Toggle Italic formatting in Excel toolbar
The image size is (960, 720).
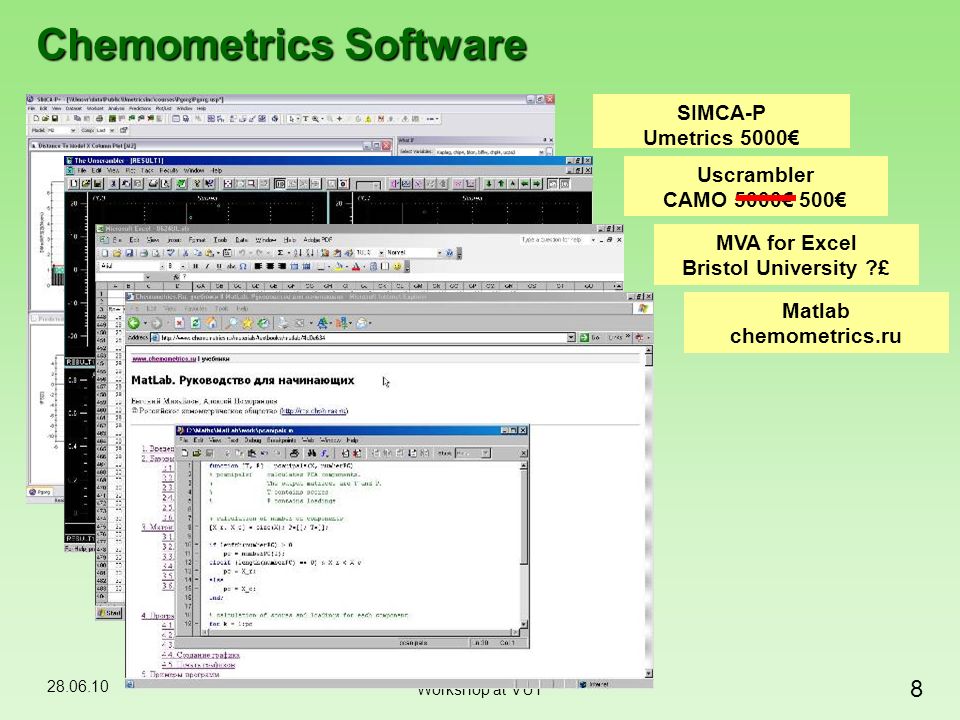click(x=208, y=266)
